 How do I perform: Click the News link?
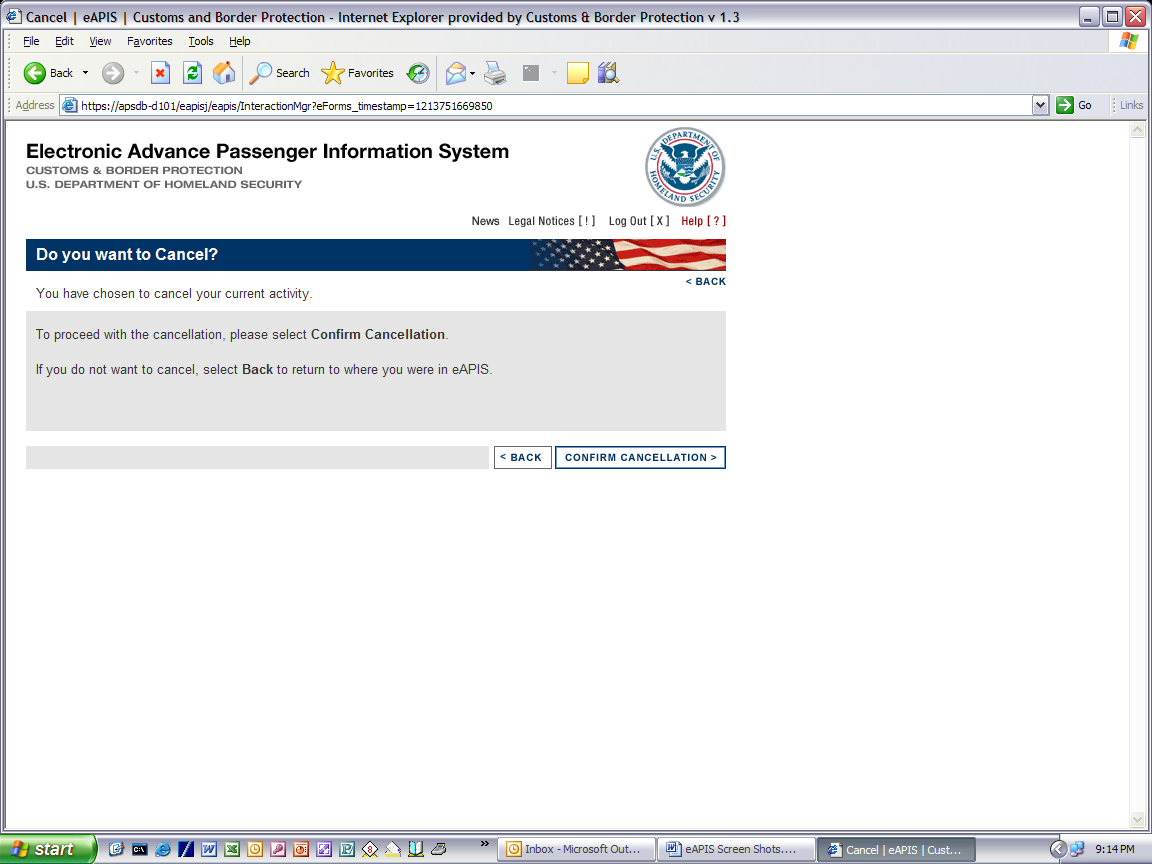click(x=485, y=221)
